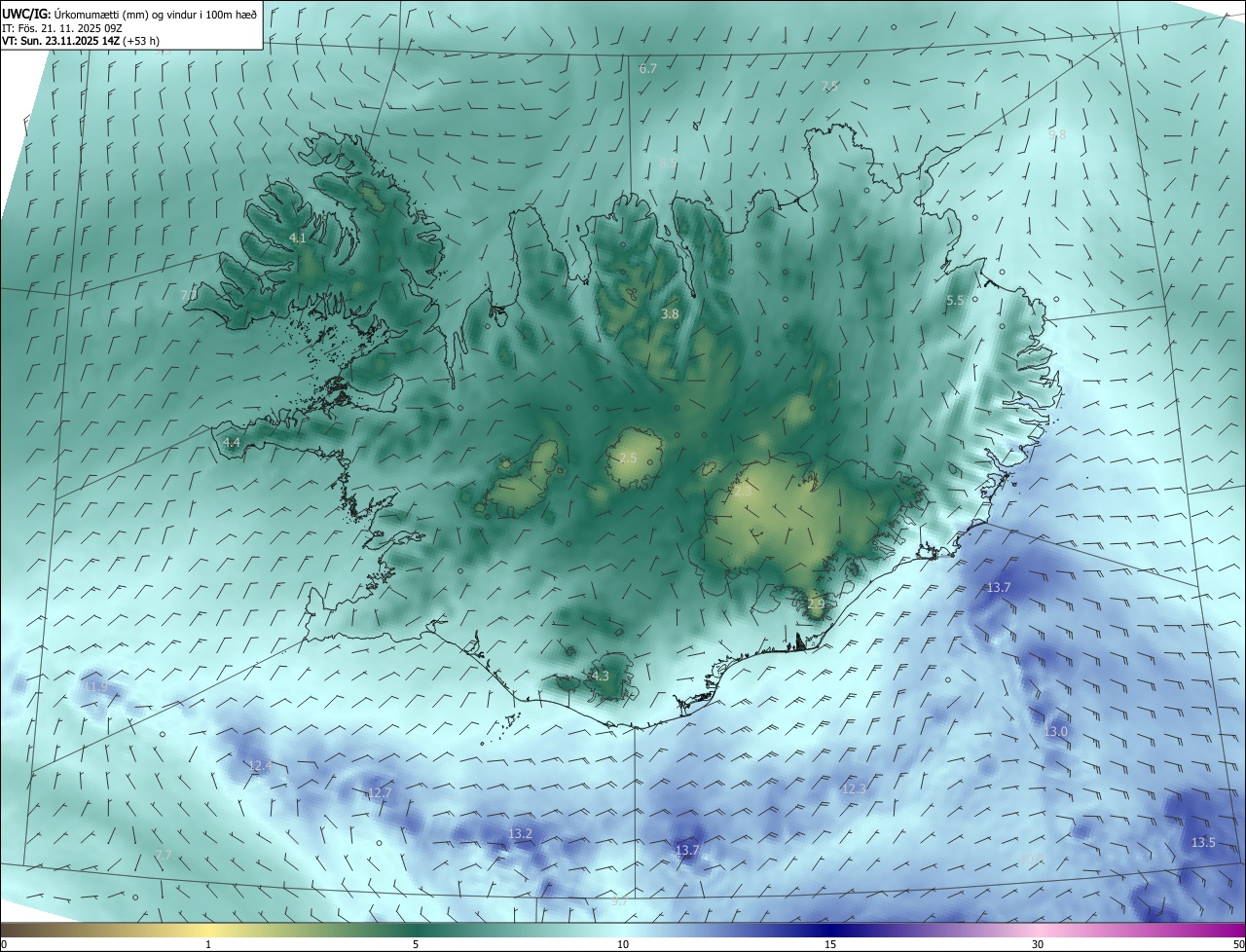The height and width of the screenshot is (952, 1246).
Task: Click the 'VT: Sun. 23.11.2025 14Z (+53 h)' line
Action: click(80, 41)
